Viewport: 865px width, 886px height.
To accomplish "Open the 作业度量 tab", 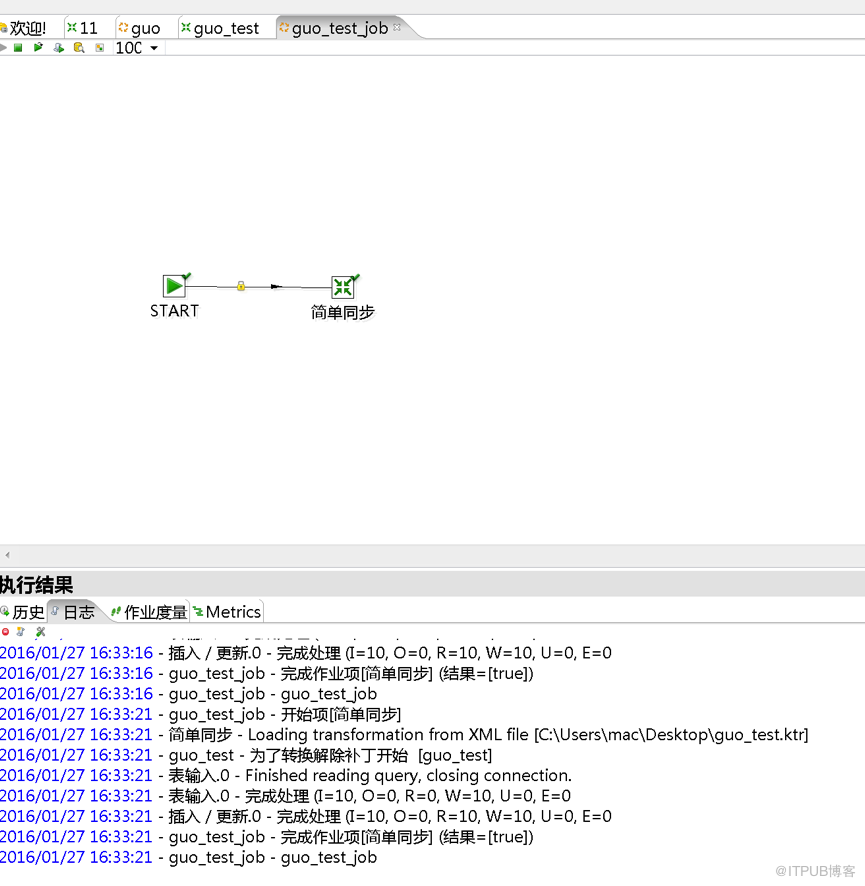I will tap(149, 612).
